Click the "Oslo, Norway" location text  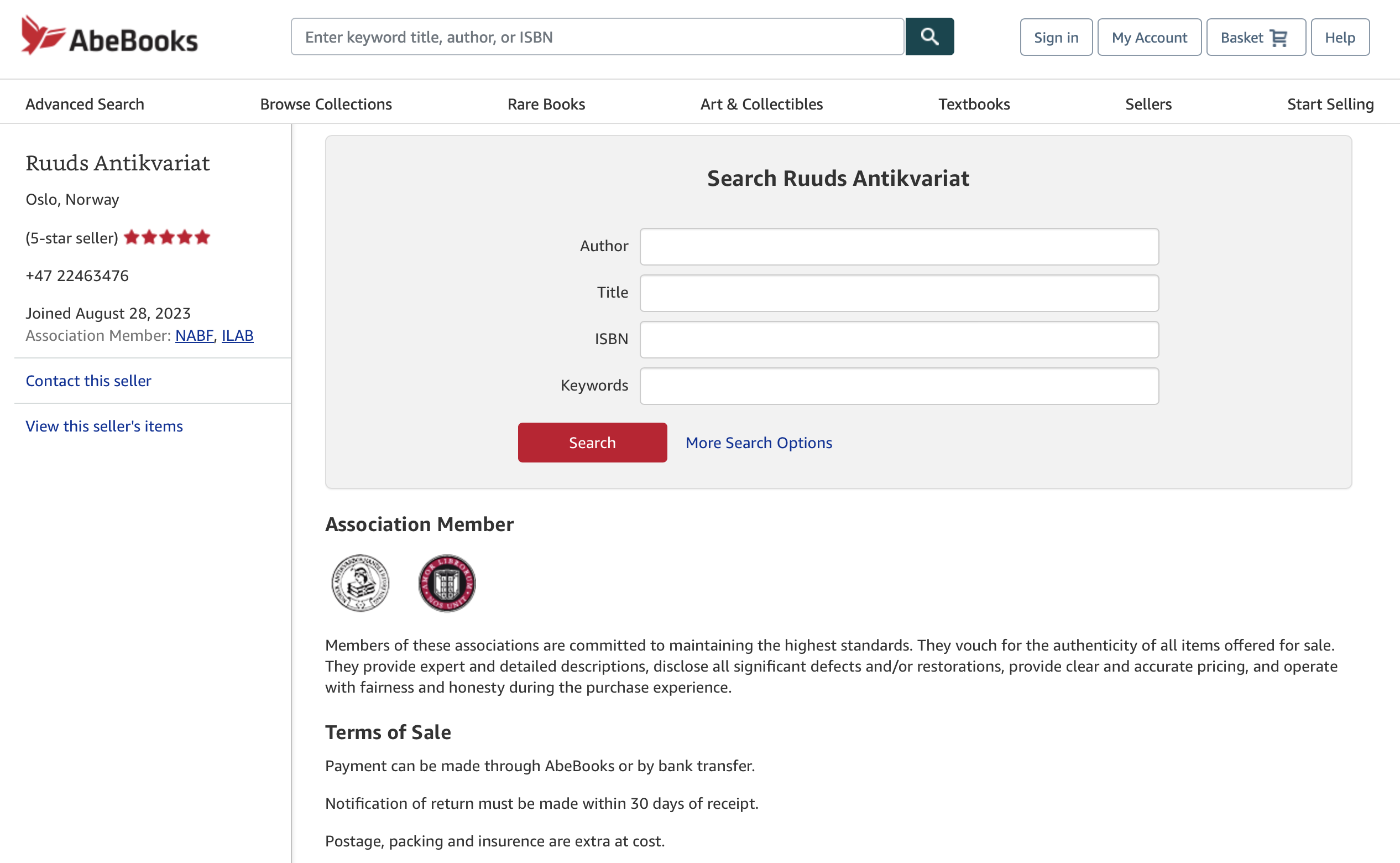tap(72, 200)
